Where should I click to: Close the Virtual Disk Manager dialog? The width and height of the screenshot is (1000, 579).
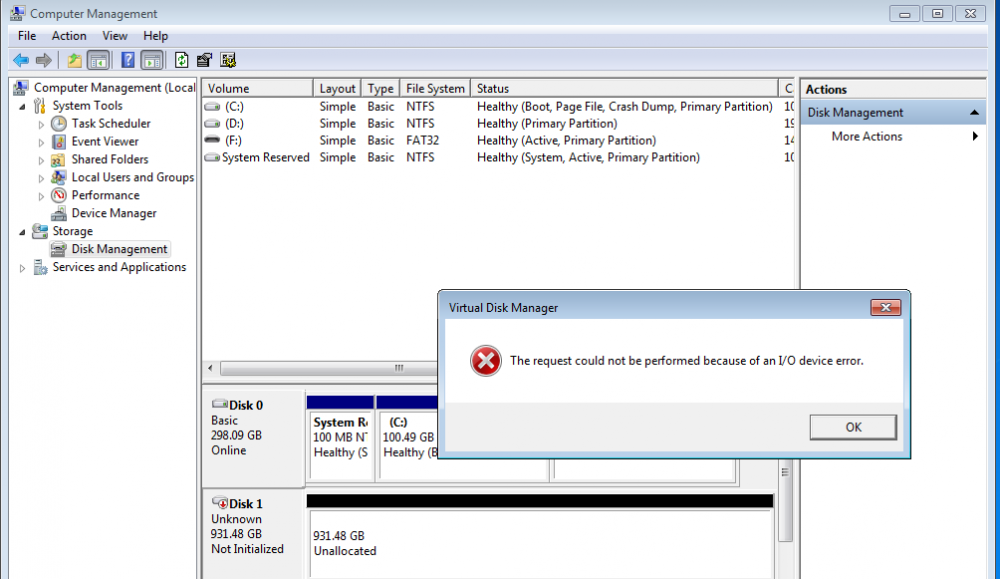click(x=886, y=307)
